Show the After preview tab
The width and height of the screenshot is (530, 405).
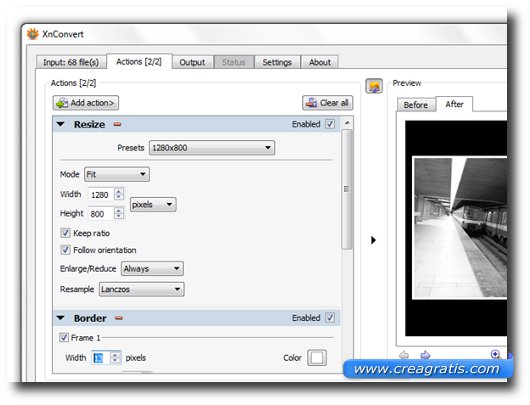point(454,104)
